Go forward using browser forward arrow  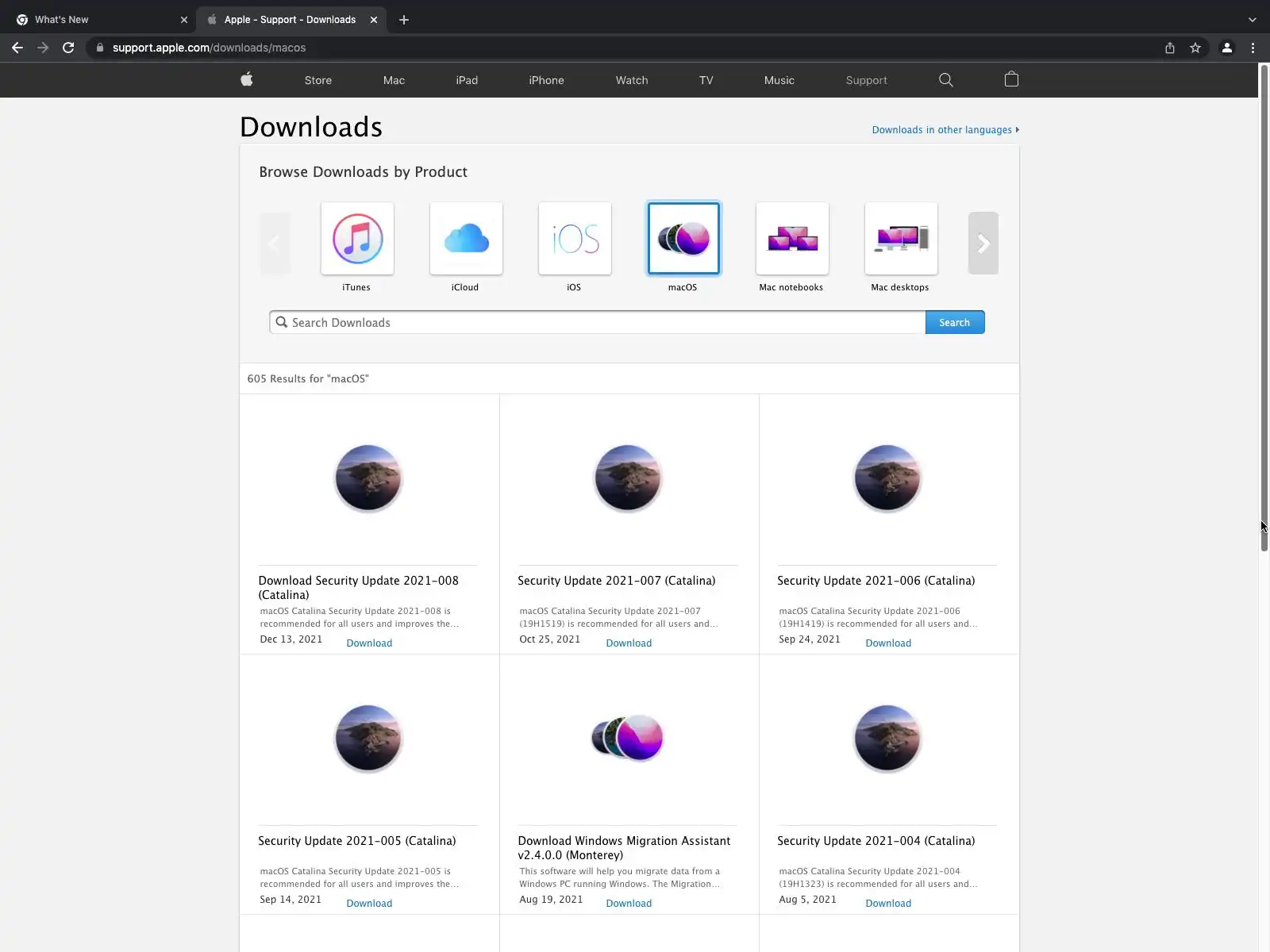43,48
